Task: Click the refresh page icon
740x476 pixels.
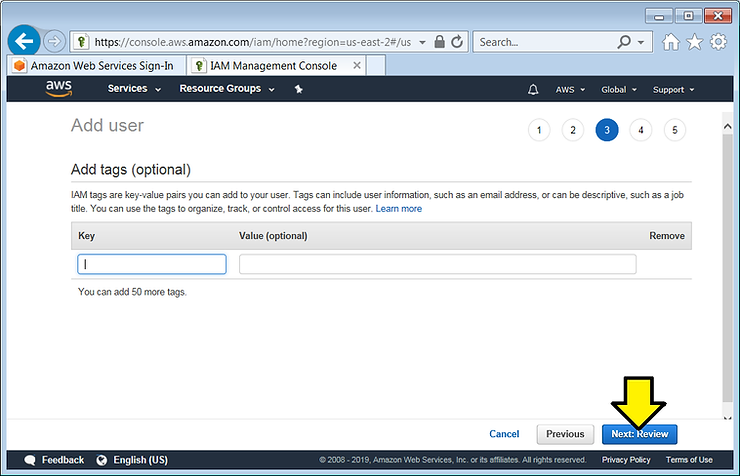Action: (x=457, y=42)
